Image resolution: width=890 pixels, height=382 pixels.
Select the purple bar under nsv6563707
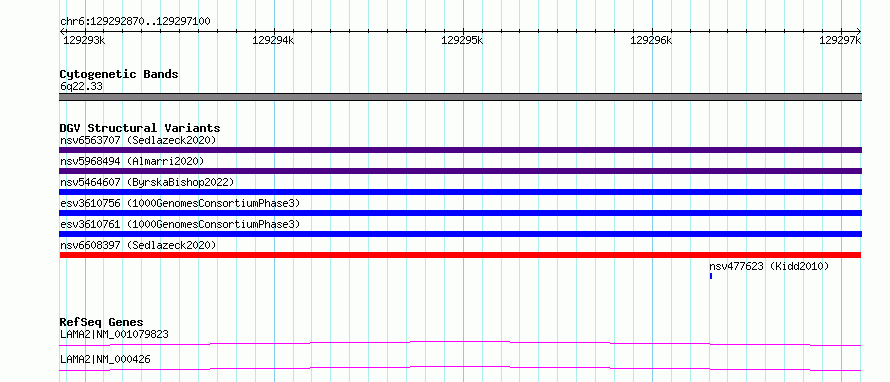click(x=460, y=150)
